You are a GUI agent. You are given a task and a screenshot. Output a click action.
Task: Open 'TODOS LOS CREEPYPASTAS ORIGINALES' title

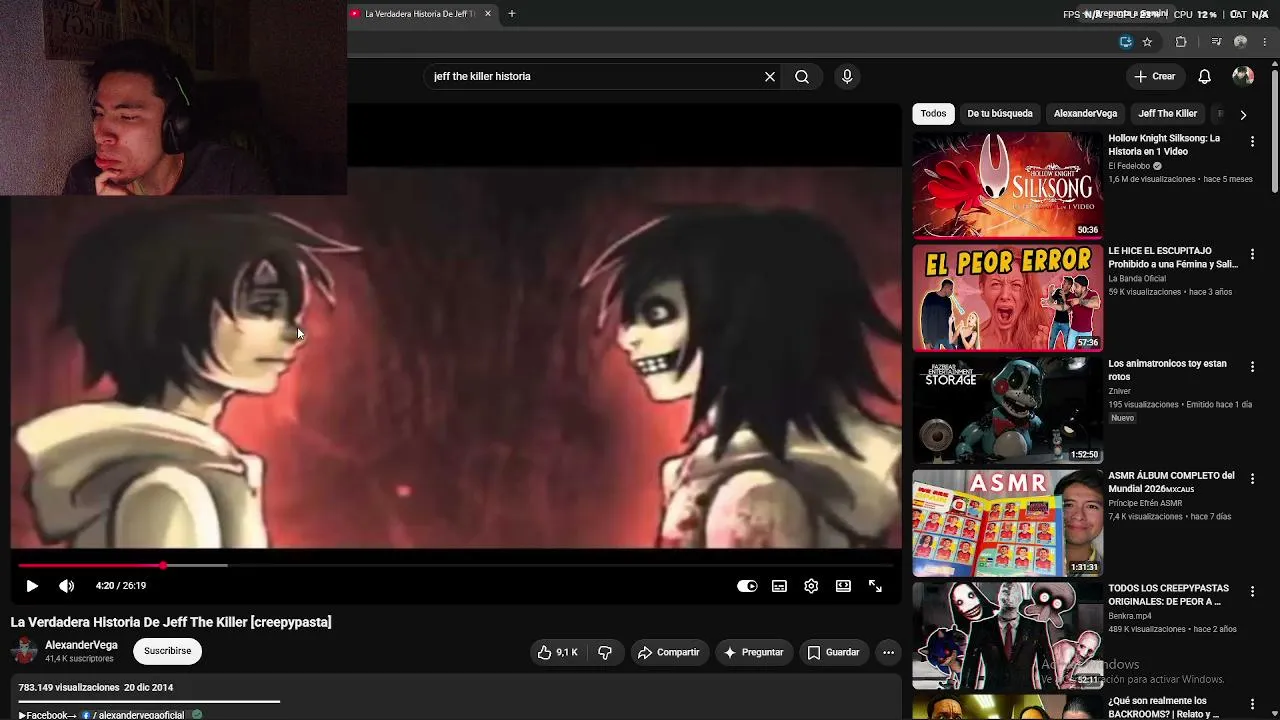(1166, 595)
